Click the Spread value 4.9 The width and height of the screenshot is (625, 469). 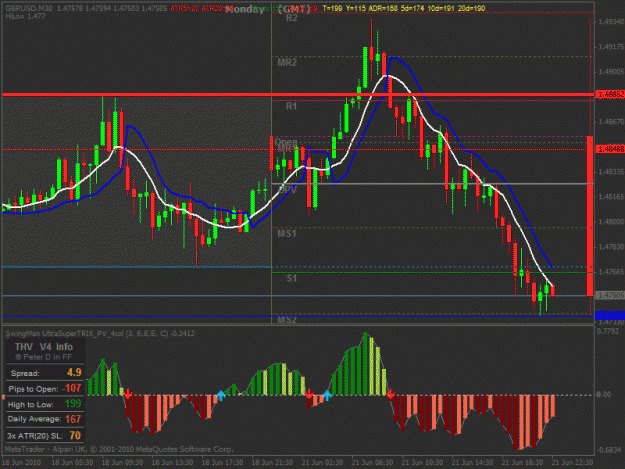pos(74,373)
